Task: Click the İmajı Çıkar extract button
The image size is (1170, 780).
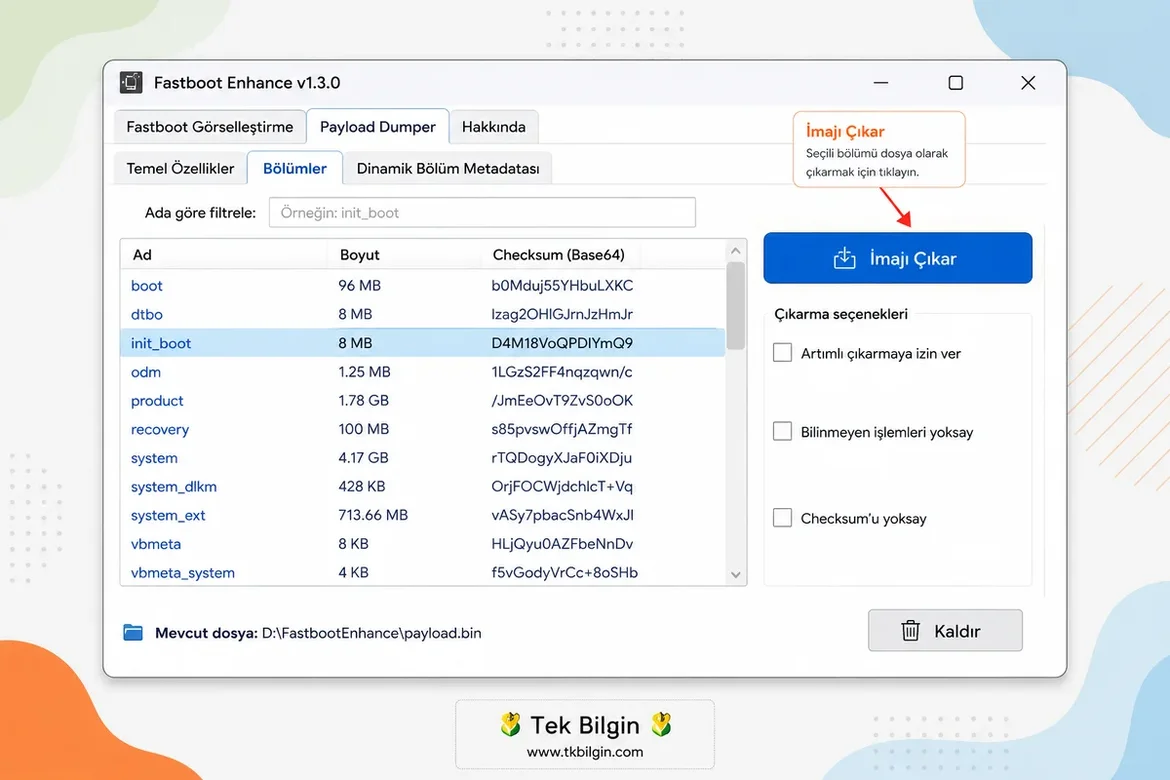Action: point(898,258)
